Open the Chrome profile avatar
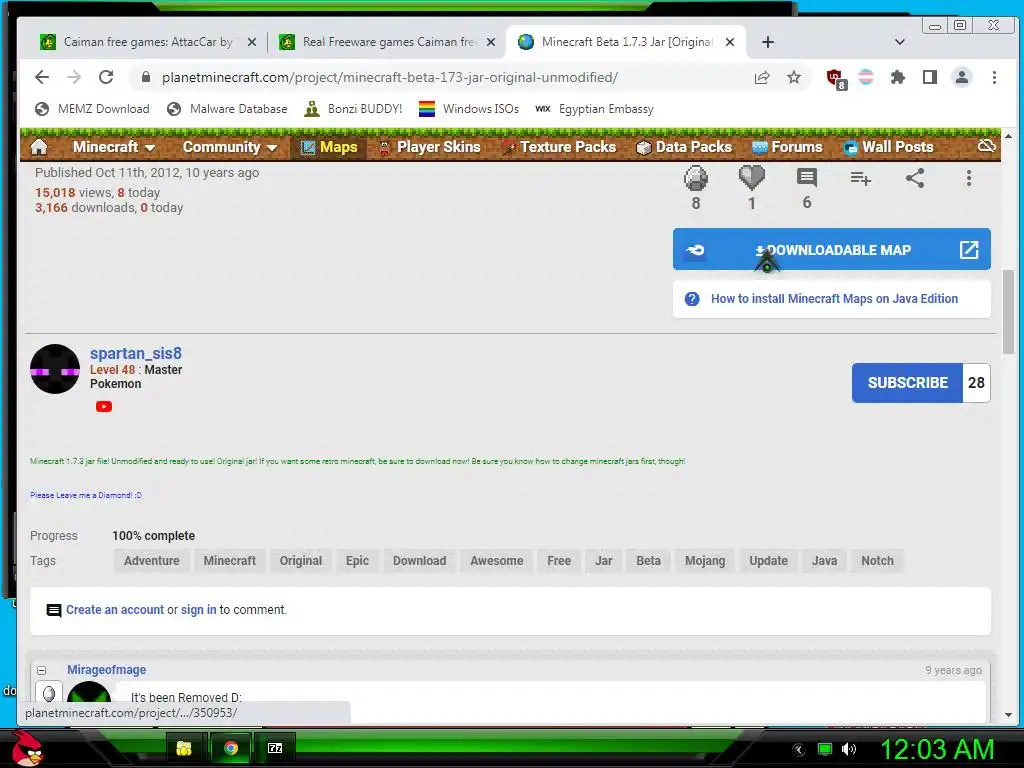This screenshot has width=1024, height=768. [x=961, y=78]
